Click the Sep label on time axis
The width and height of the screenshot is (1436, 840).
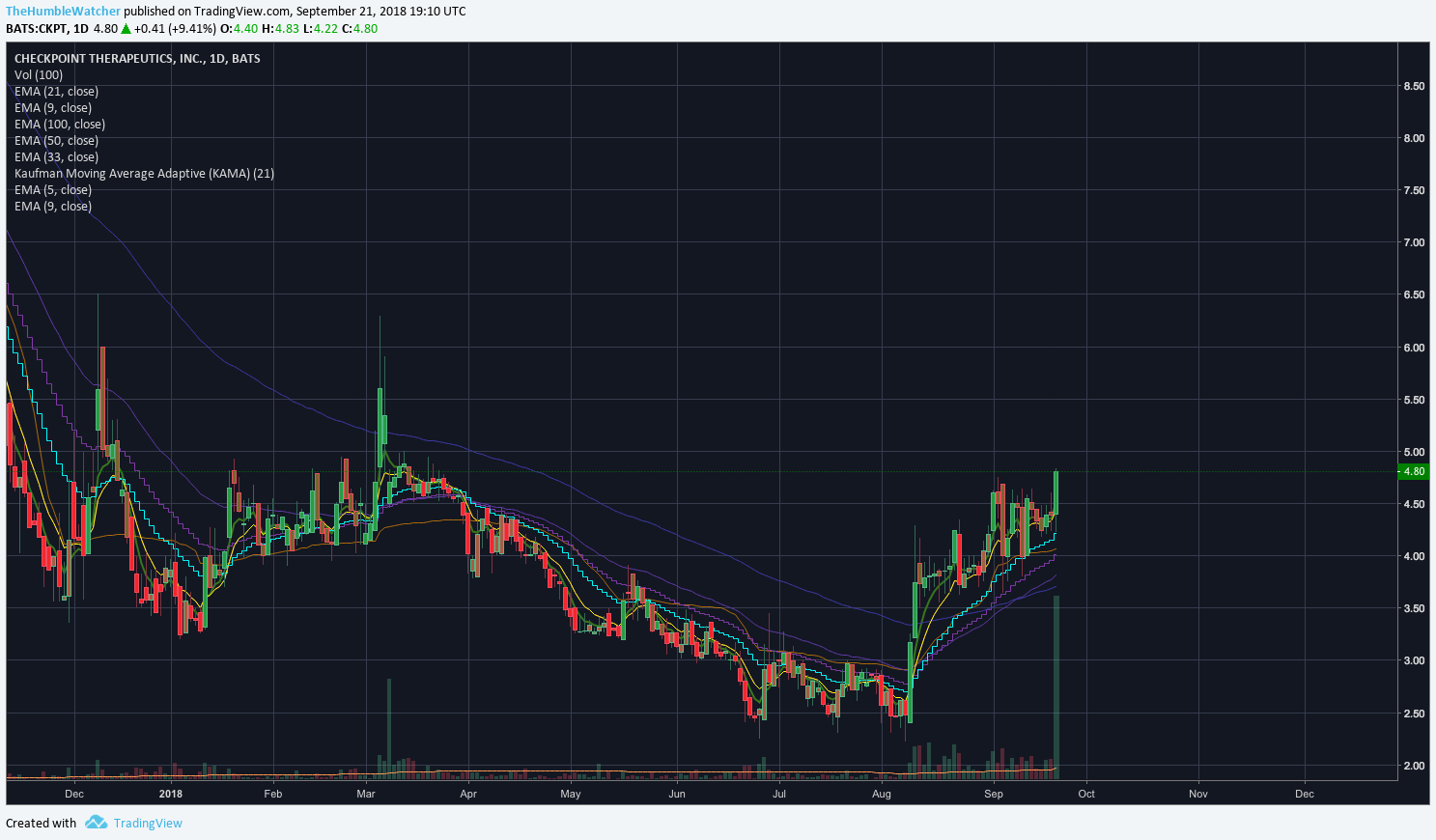click(994, 794)
